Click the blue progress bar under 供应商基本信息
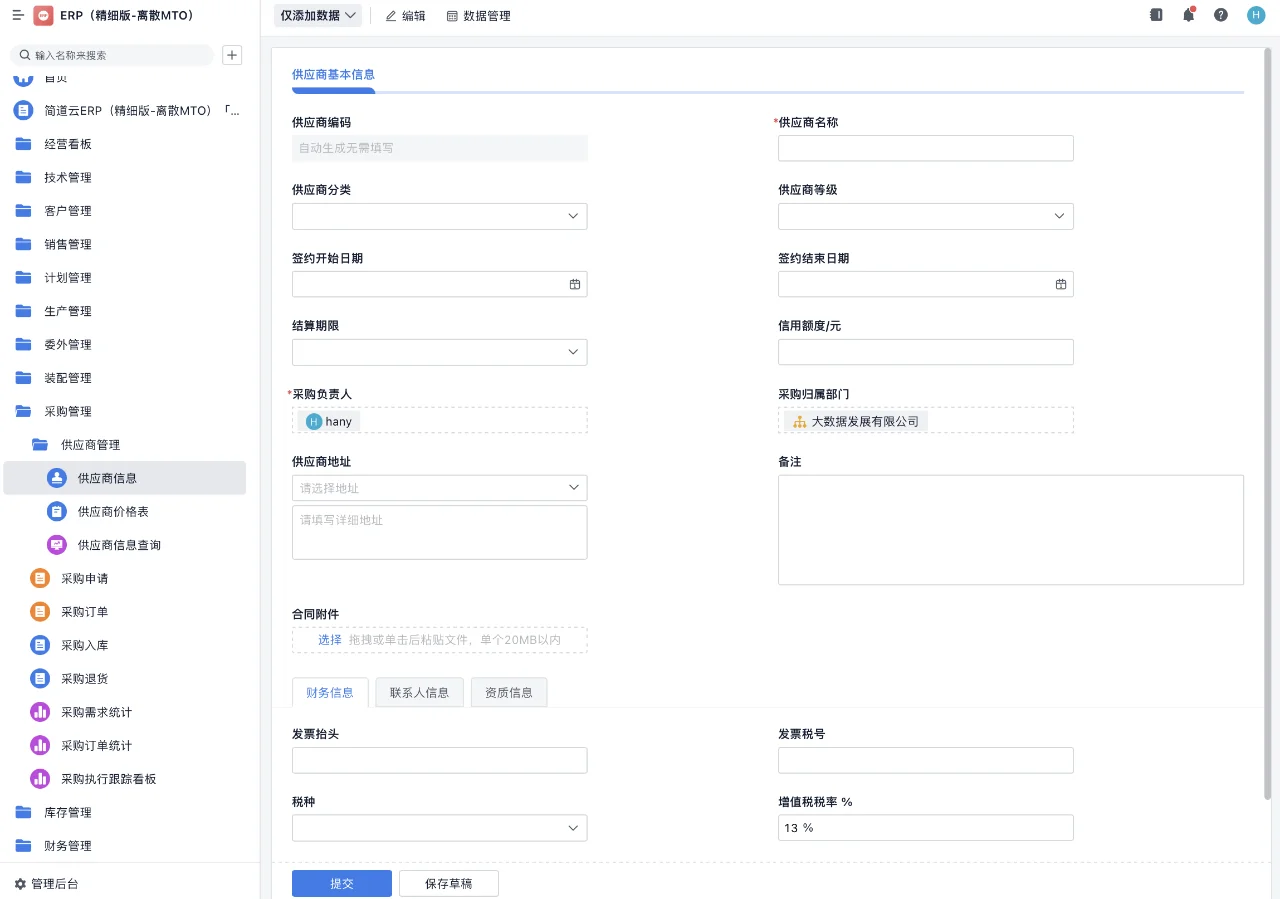 coord(332,90)
